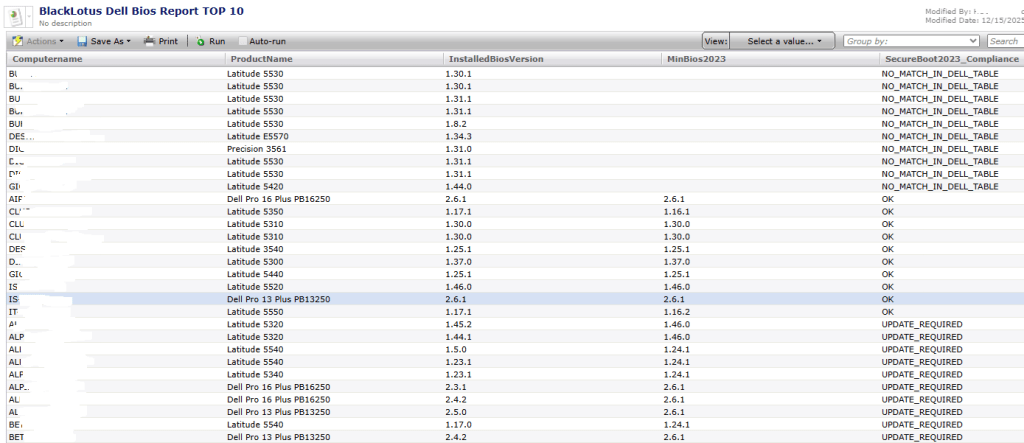Sort by Computername column header
The height and width of the screenshot is (443, 1024).
[x=47, y=60]
